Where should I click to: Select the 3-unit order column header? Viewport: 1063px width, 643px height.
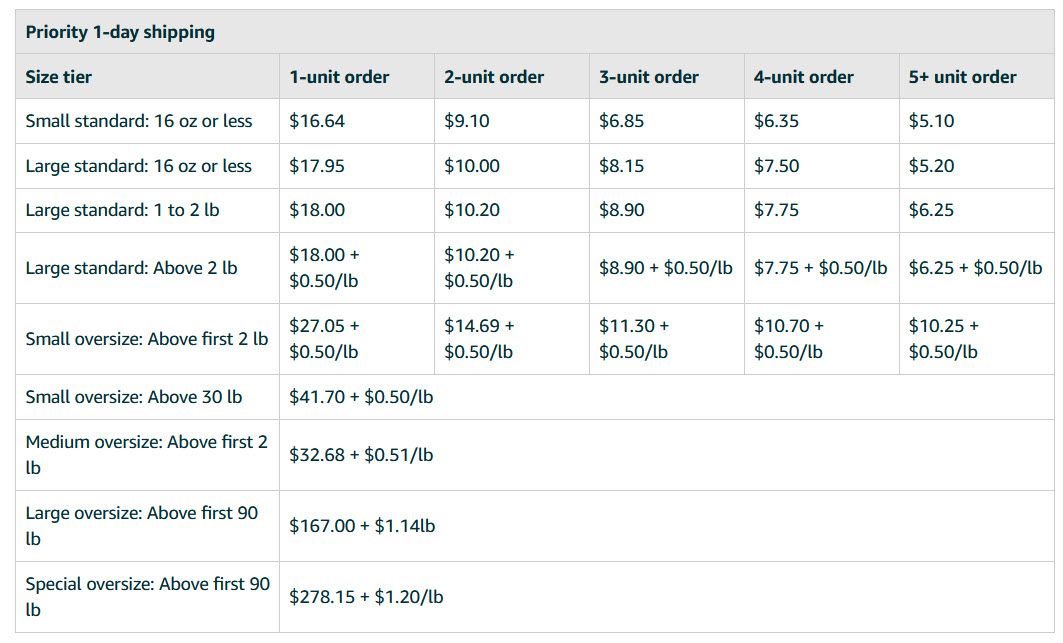click(649, 77)
